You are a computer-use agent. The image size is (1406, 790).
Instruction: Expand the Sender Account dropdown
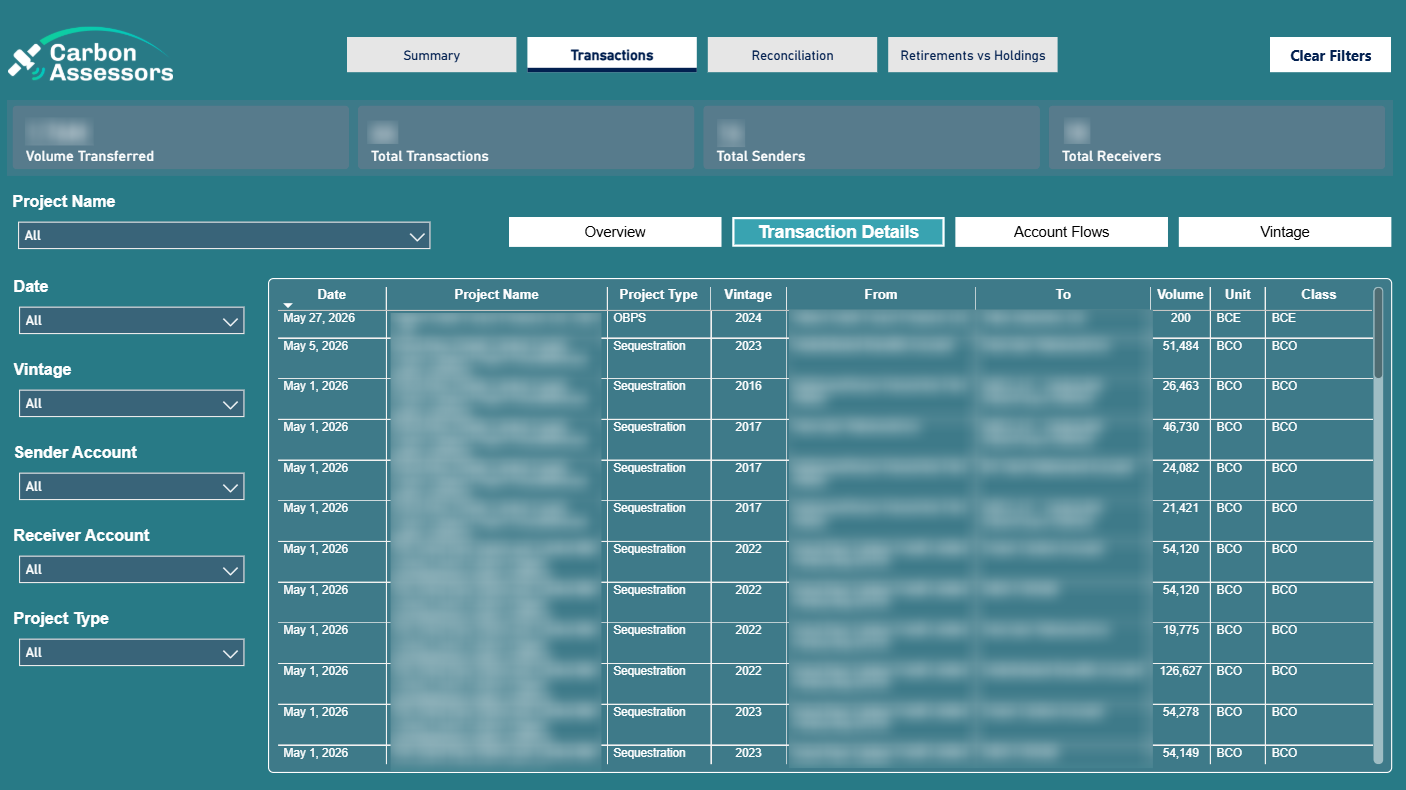point(132,487)
